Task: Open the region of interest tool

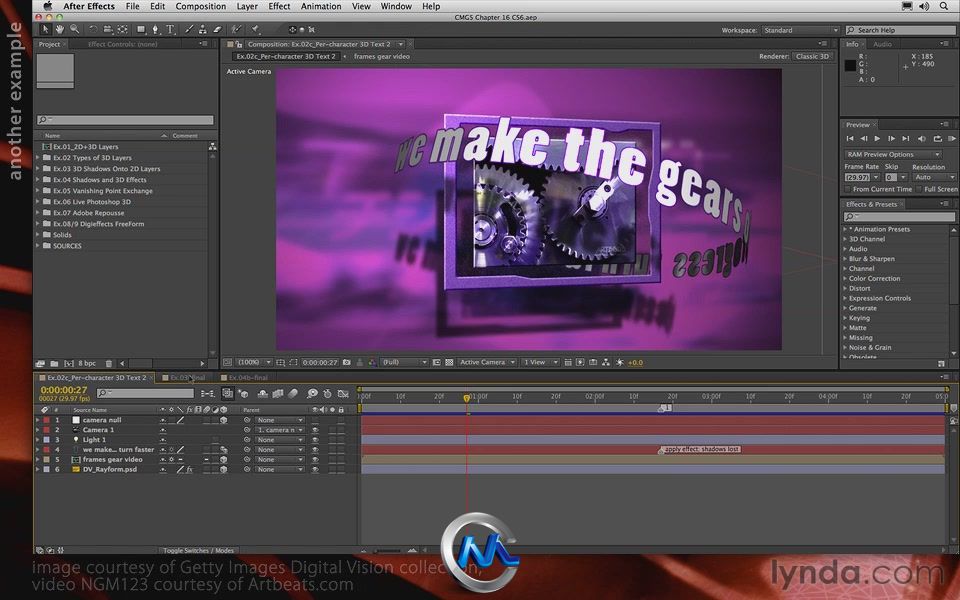Action: (293, 362)
